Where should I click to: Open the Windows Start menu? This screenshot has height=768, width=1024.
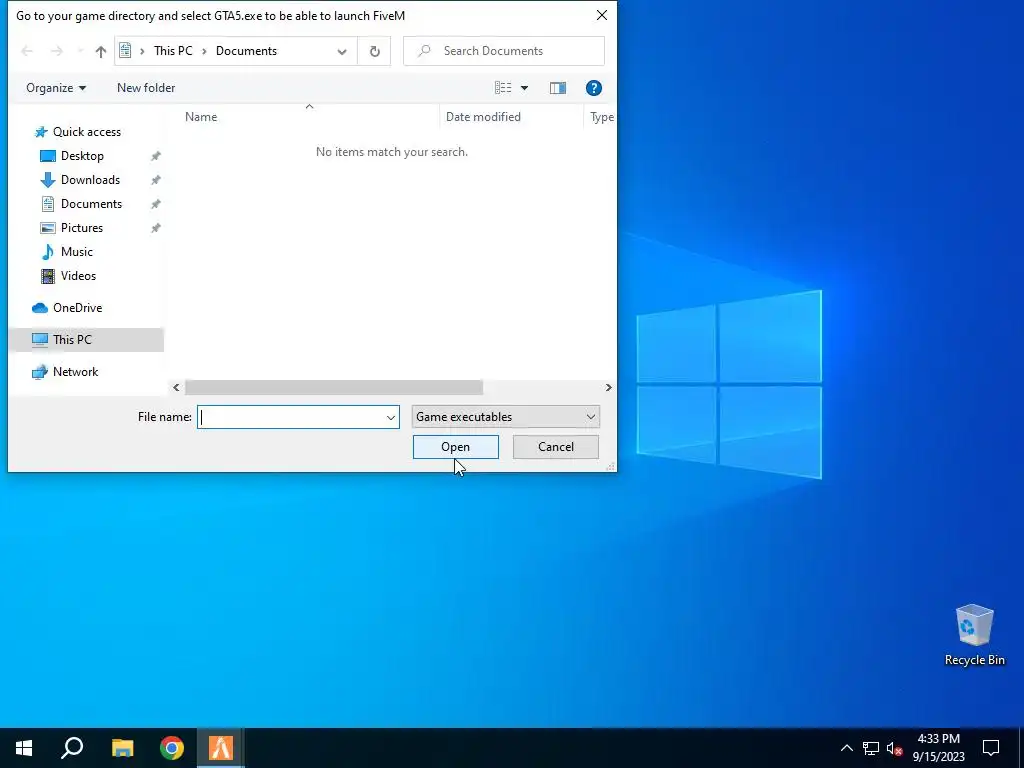point(24,748)
